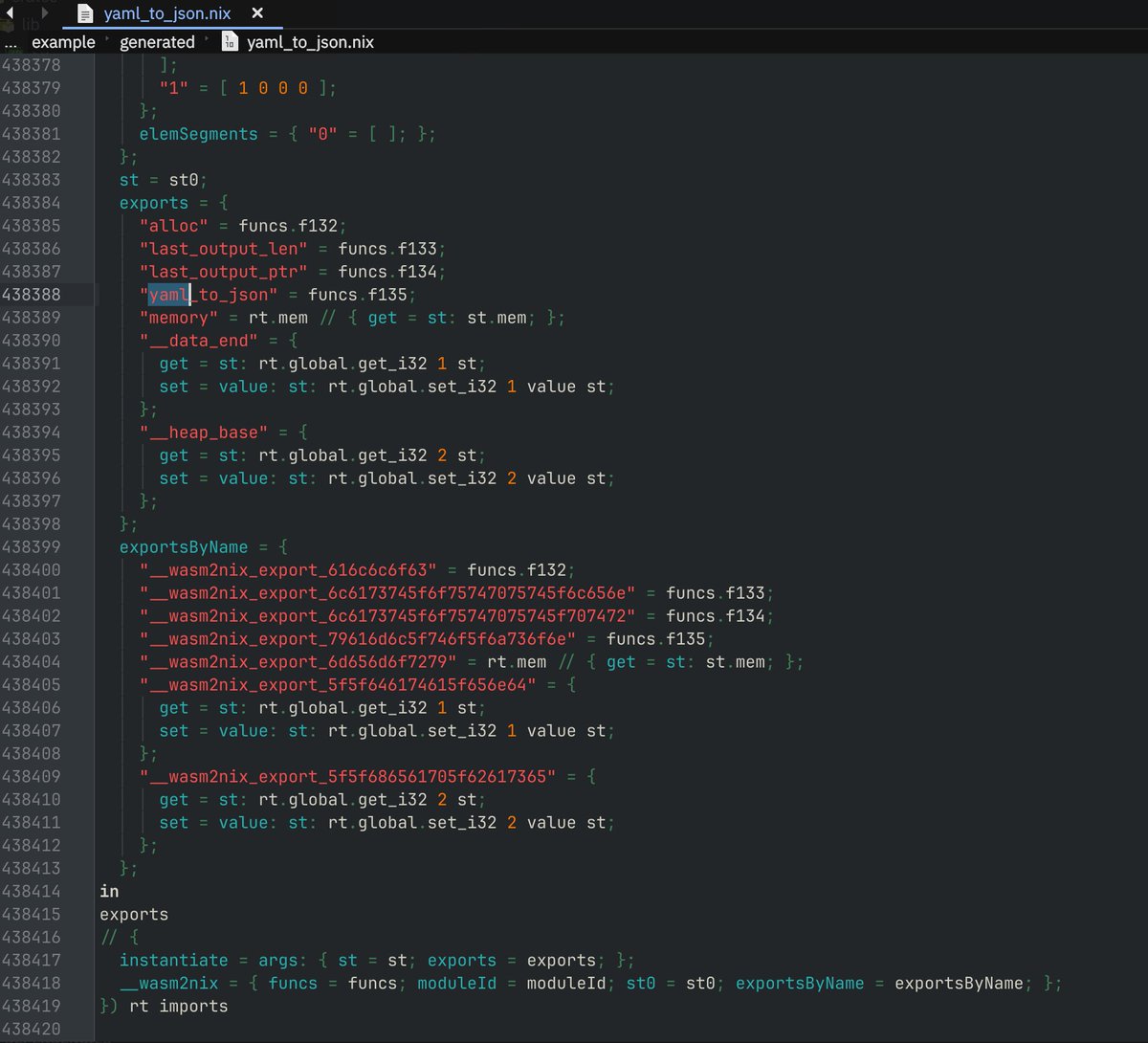The height and width of the screenshot is (1043, 1148).
Task: Click 'funcs.f132' on line 438385
Action: point(288,226)
